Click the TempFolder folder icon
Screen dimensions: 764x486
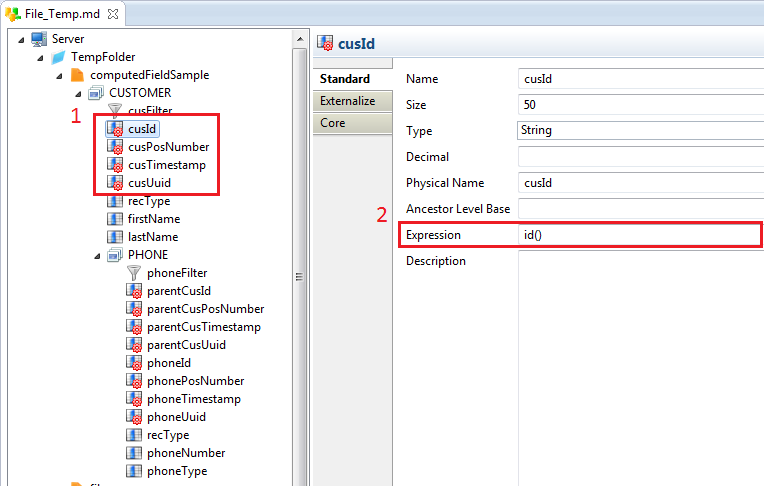point(58,57)
